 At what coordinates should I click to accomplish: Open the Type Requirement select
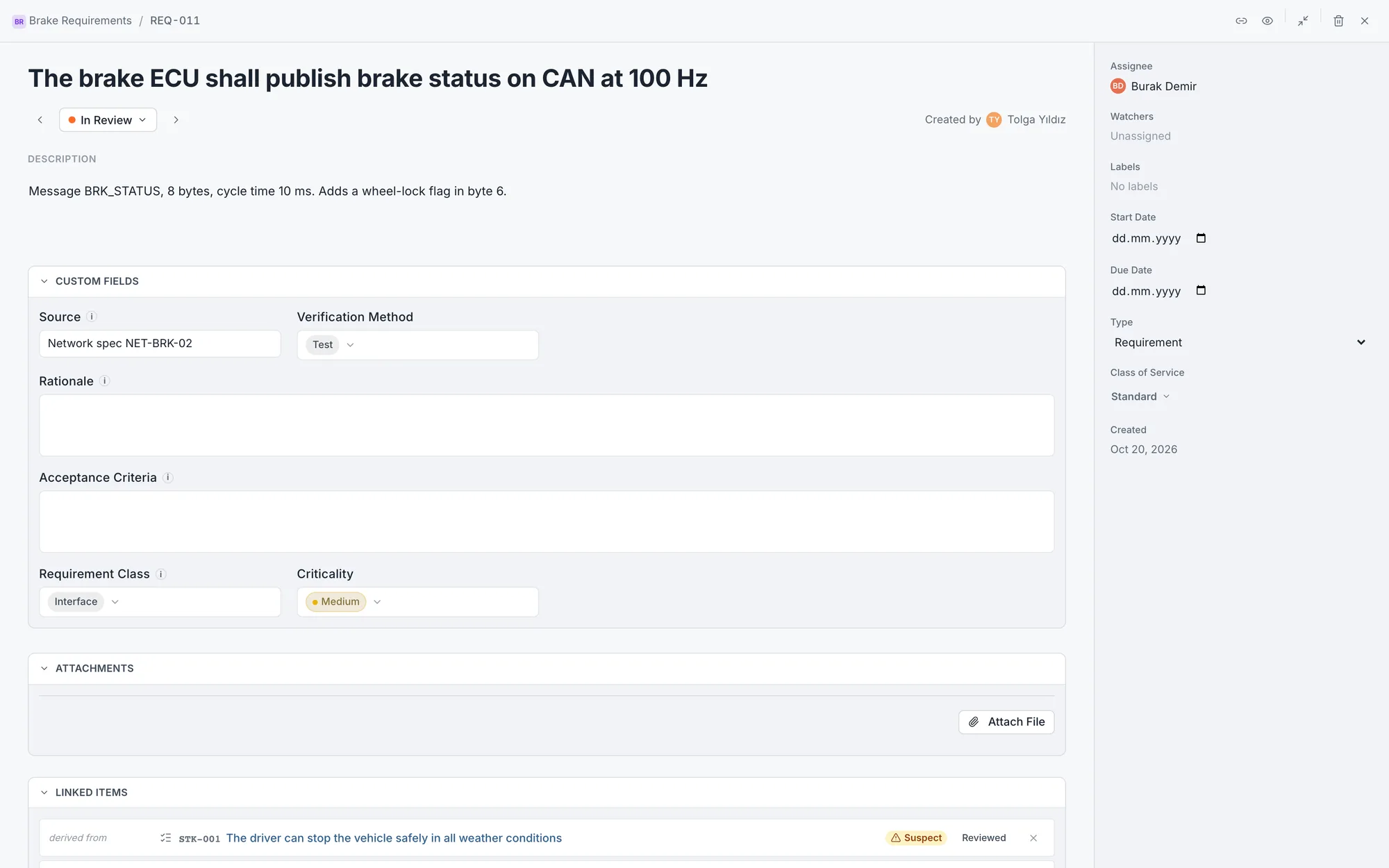click(x=1240, y=342)
